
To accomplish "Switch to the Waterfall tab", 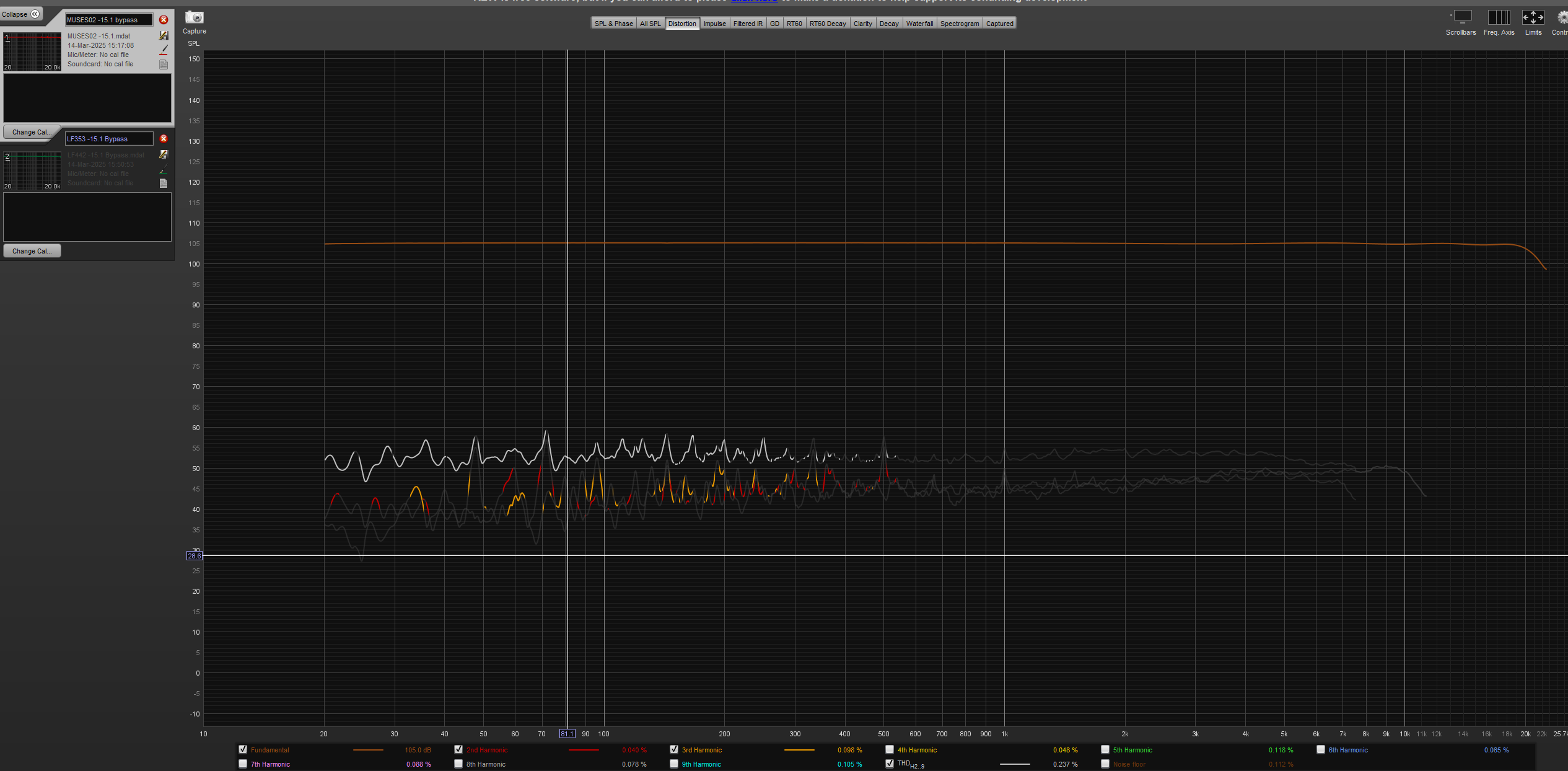I will coord(919,24).
